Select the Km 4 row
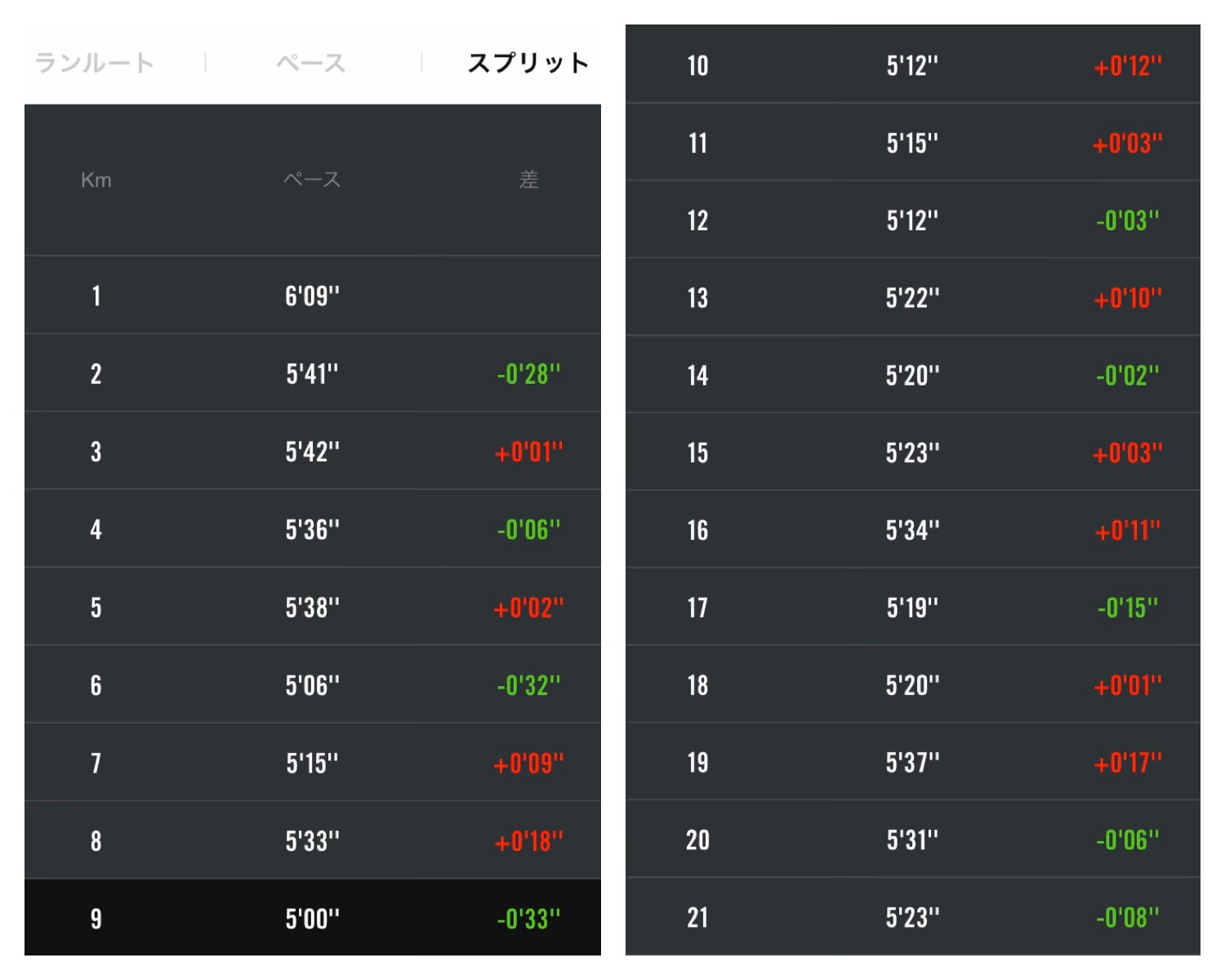1225x980 pixels. point(313,529)
